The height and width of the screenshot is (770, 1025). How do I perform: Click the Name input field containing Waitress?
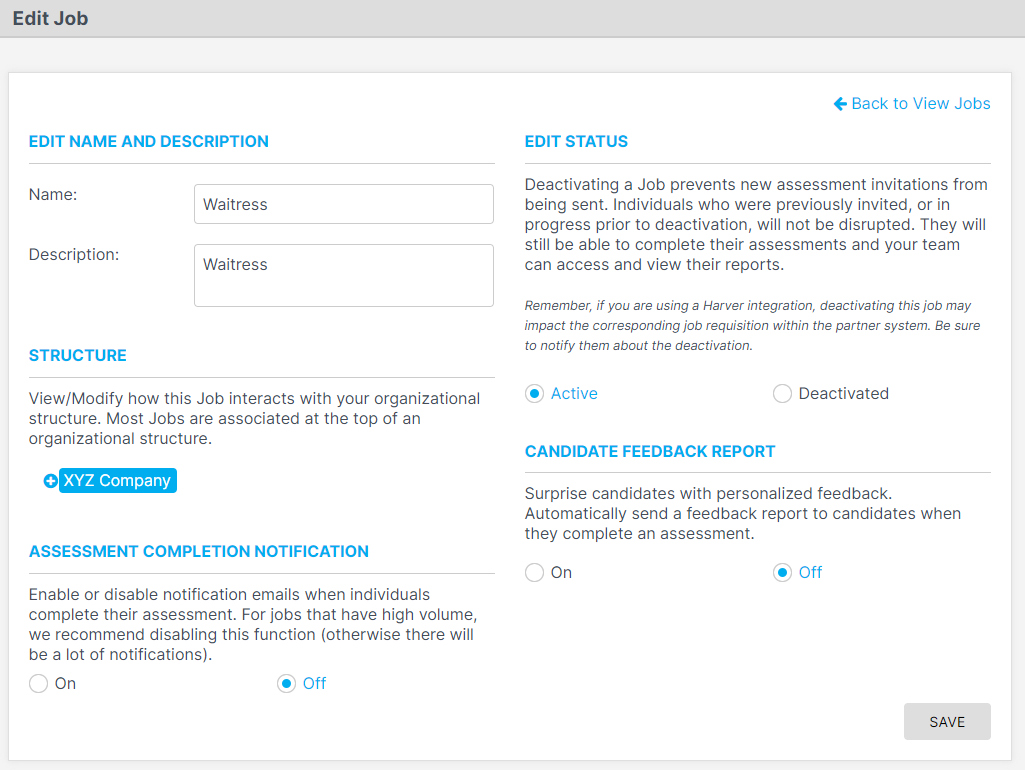tap(344, 204)
